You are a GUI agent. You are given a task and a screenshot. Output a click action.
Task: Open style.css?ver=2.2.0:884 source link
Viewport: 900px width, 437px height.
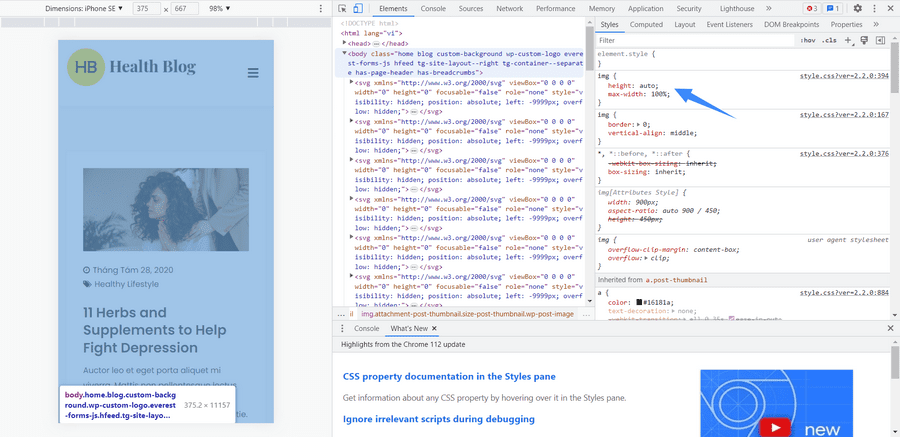tap(844, 293)
